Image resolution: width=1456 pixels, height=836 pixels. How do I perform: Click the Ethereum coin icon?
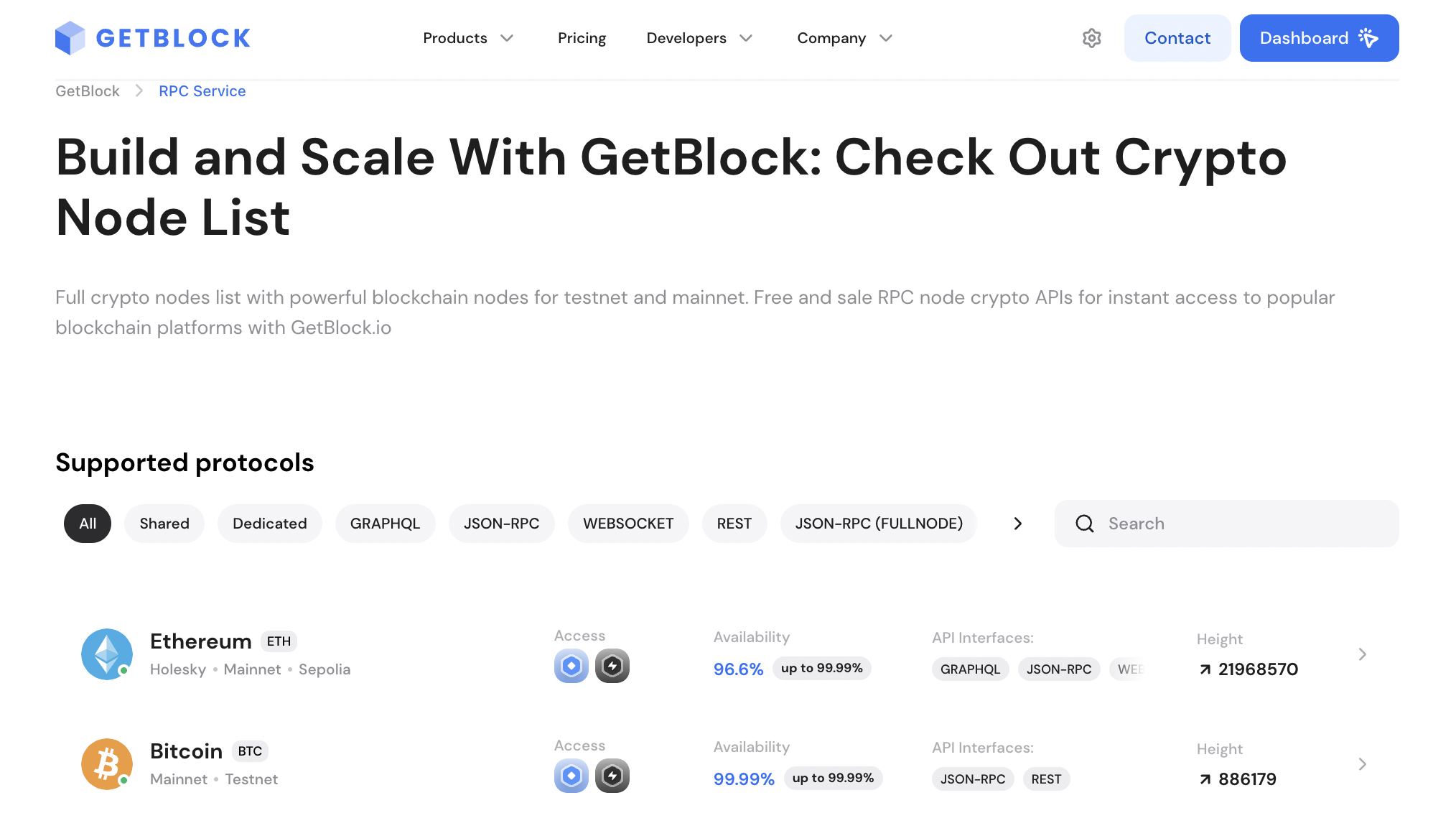tap(107, 654)
